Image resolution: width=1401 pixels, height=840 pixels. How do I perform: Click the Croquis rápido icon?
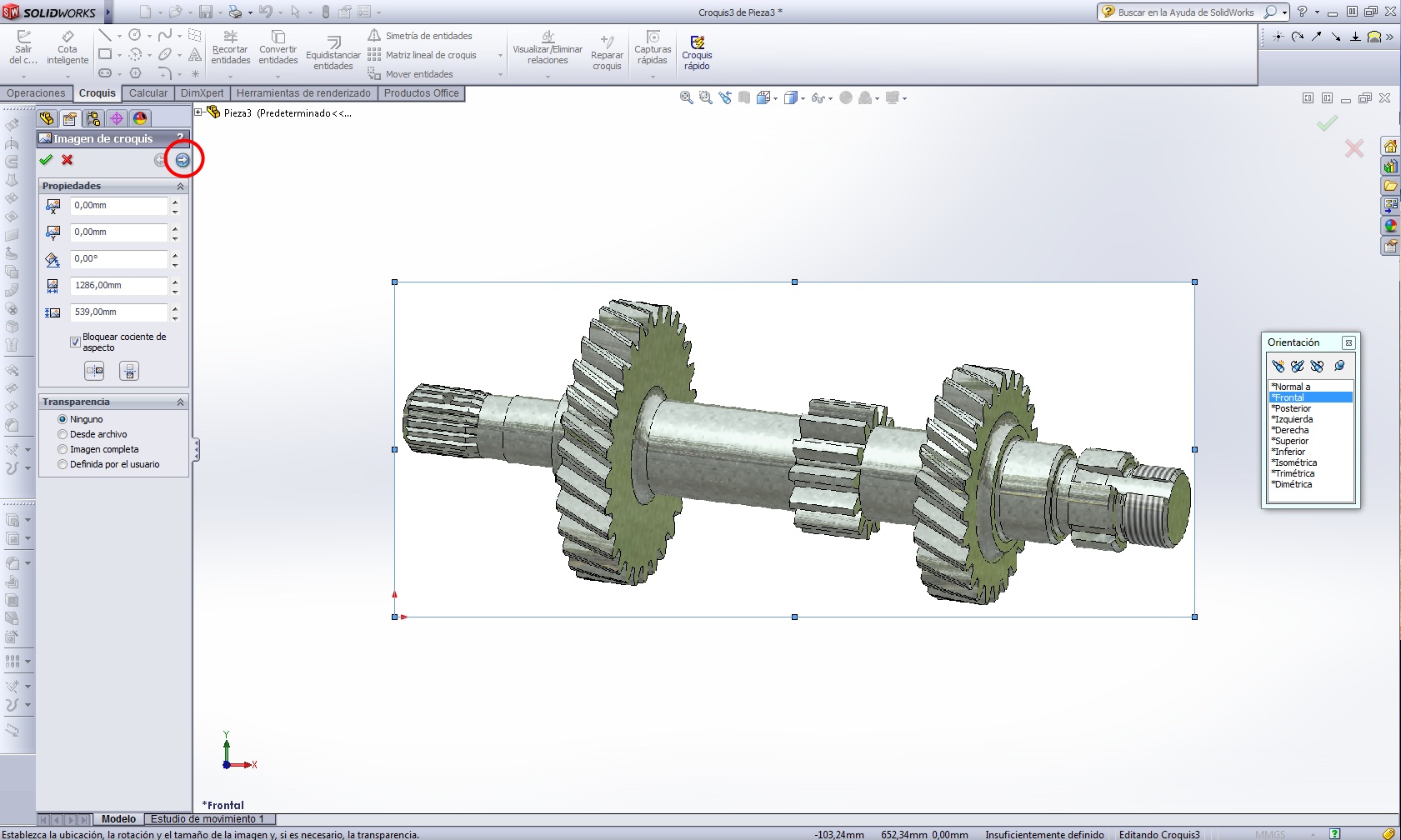tap(697, 52)
